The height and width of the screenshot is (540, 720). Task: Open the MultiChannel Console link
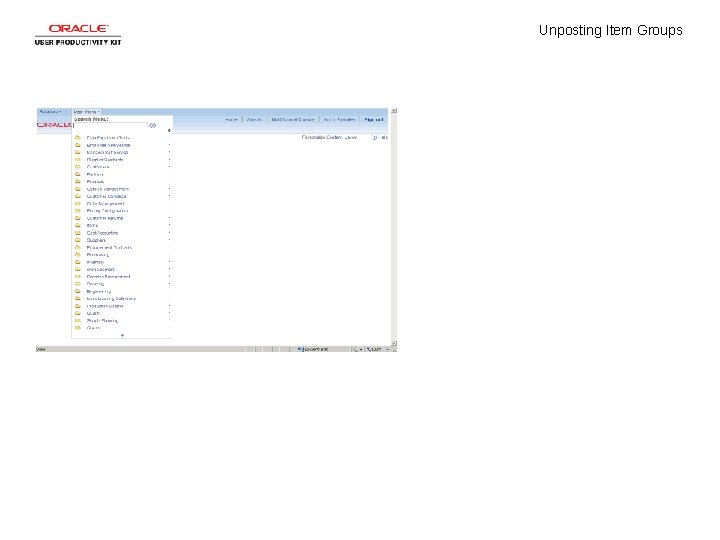click(x=292, y=119)
